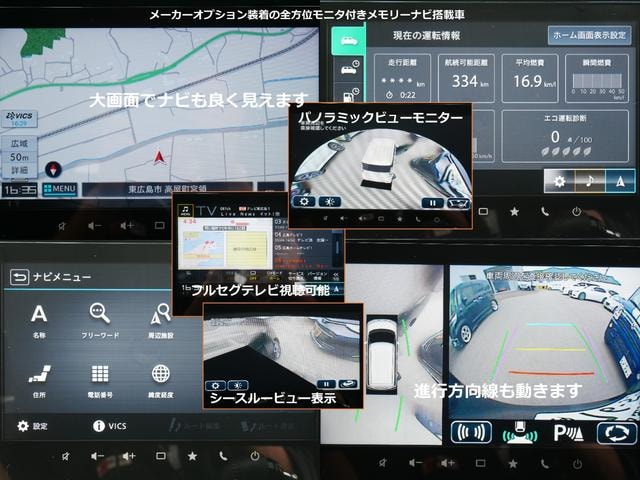This screenshot has width=640, height=480.
Task: Search destination by 緯度経度
Action: click(x=161, y=381)
